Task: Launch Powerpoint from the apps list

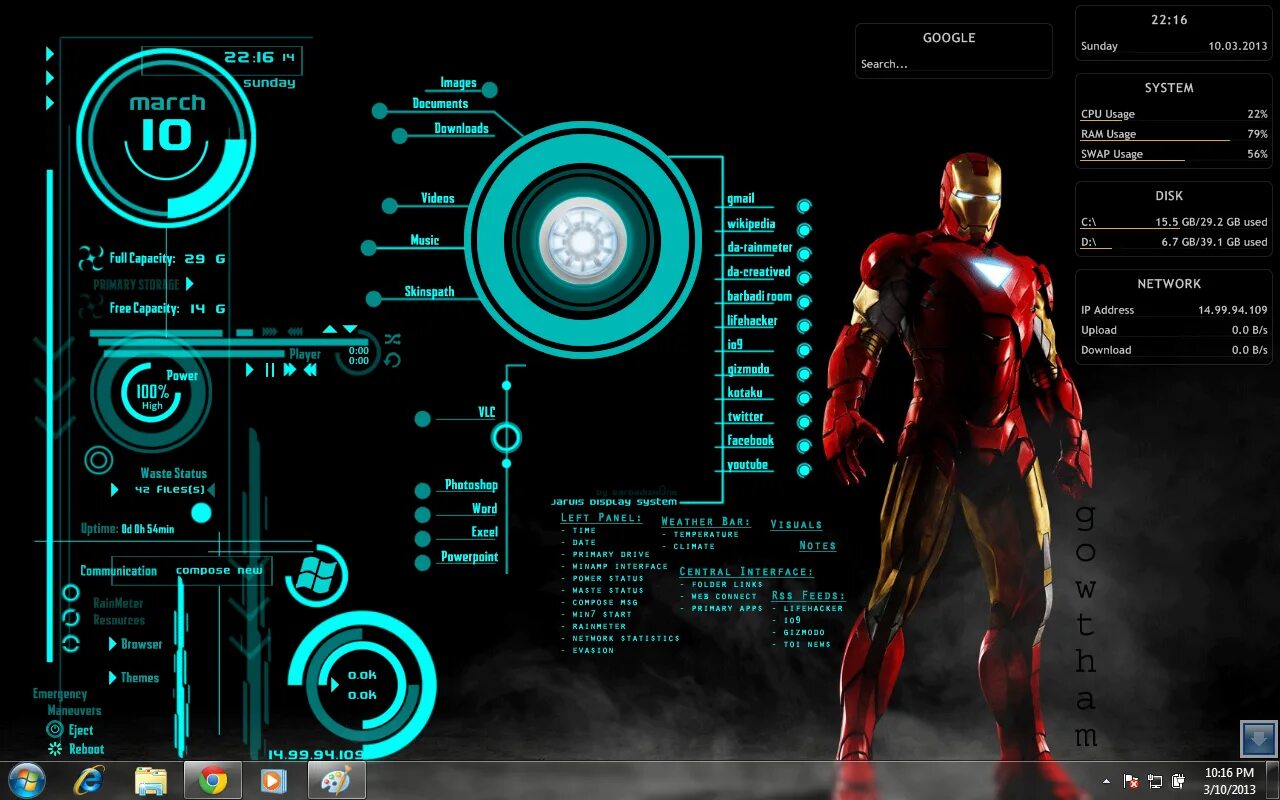Action: pos(469,557)
